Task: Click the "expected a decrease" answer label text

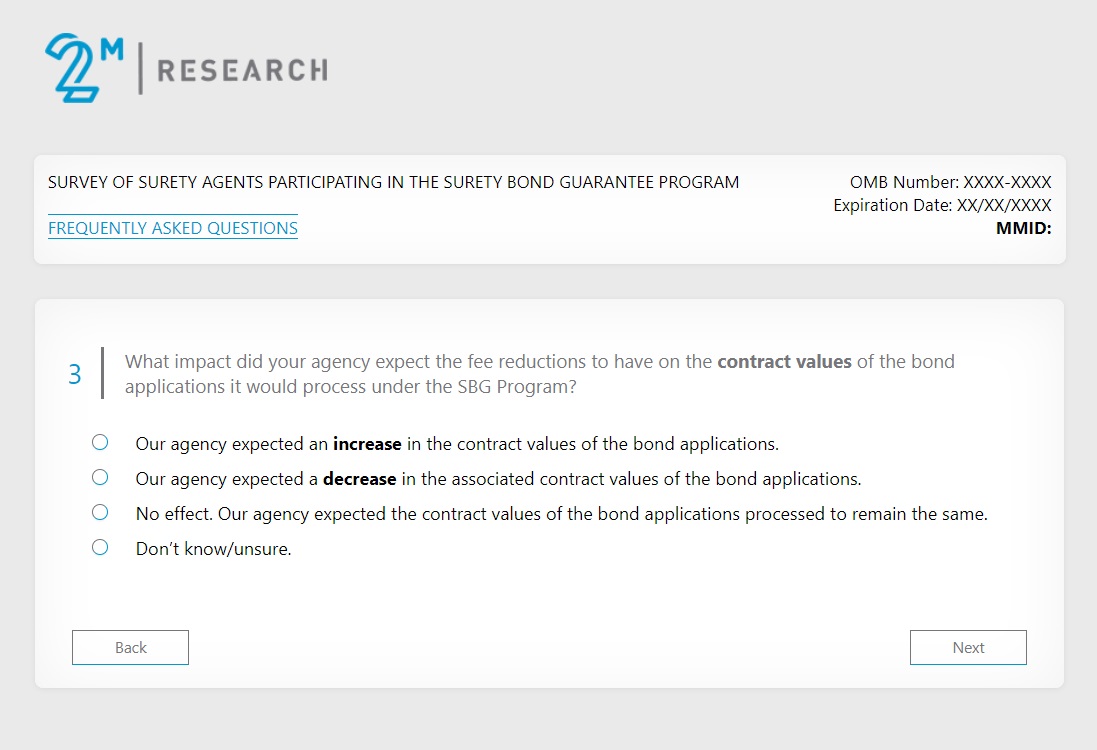Action: [498, 479]
